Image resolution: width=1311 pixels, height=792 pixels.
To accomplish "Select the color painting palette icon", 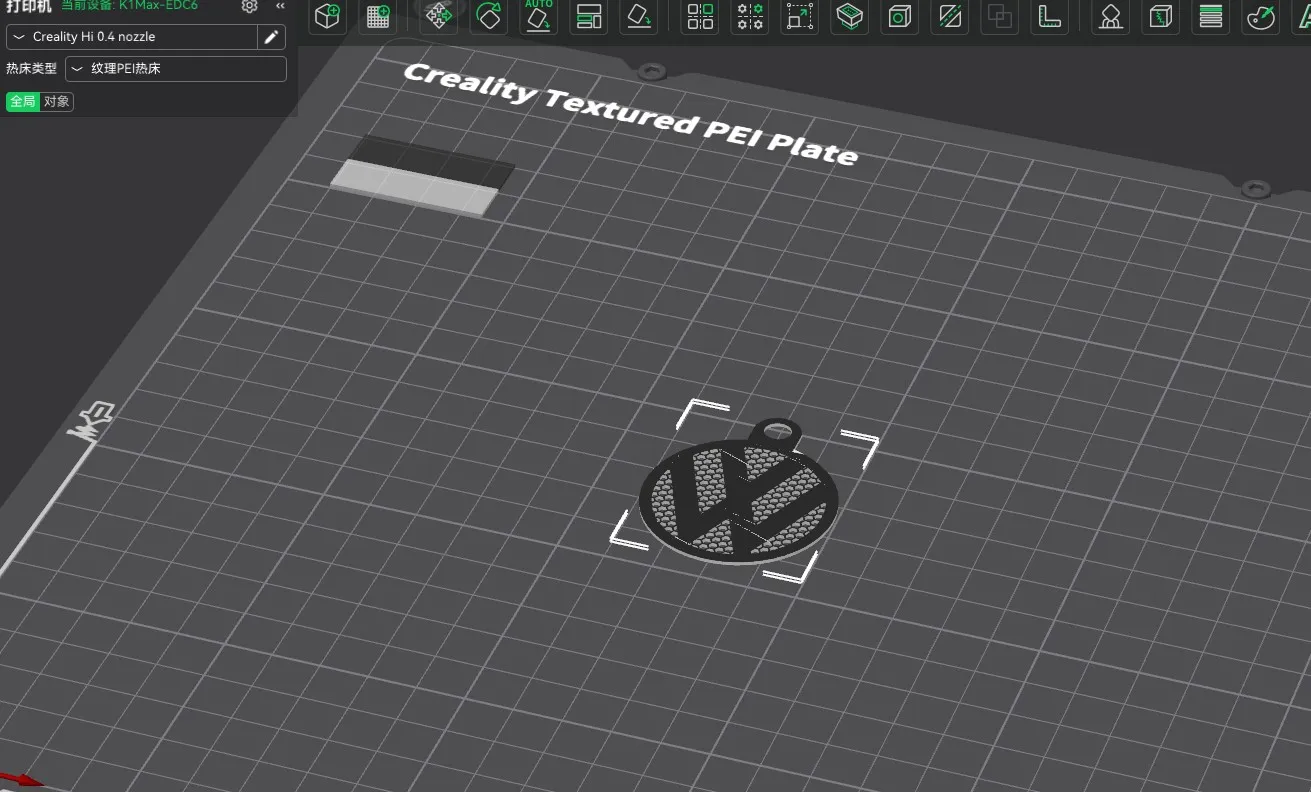I will click(1261, 16).
